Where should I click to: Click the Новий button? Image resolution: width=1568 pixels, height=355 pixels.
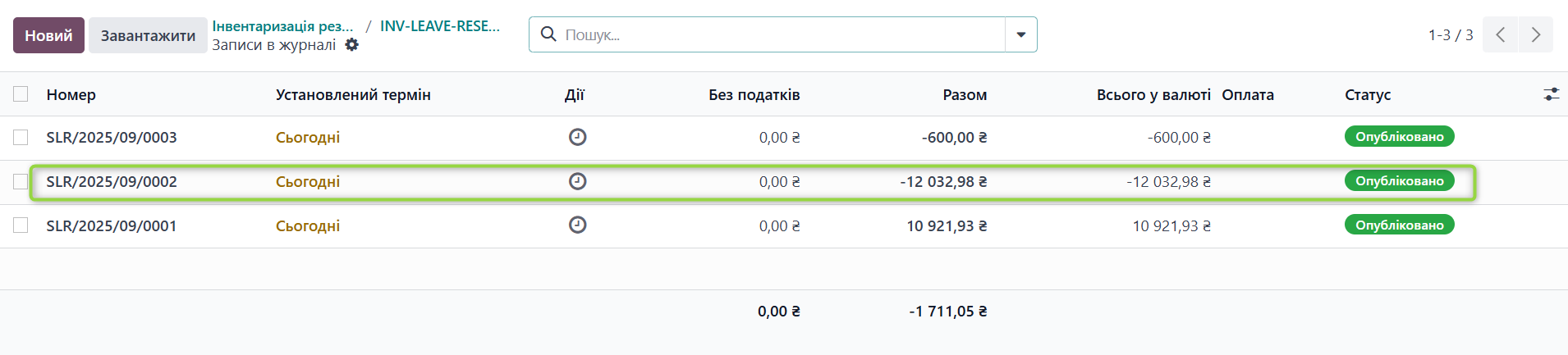point(48,35)
